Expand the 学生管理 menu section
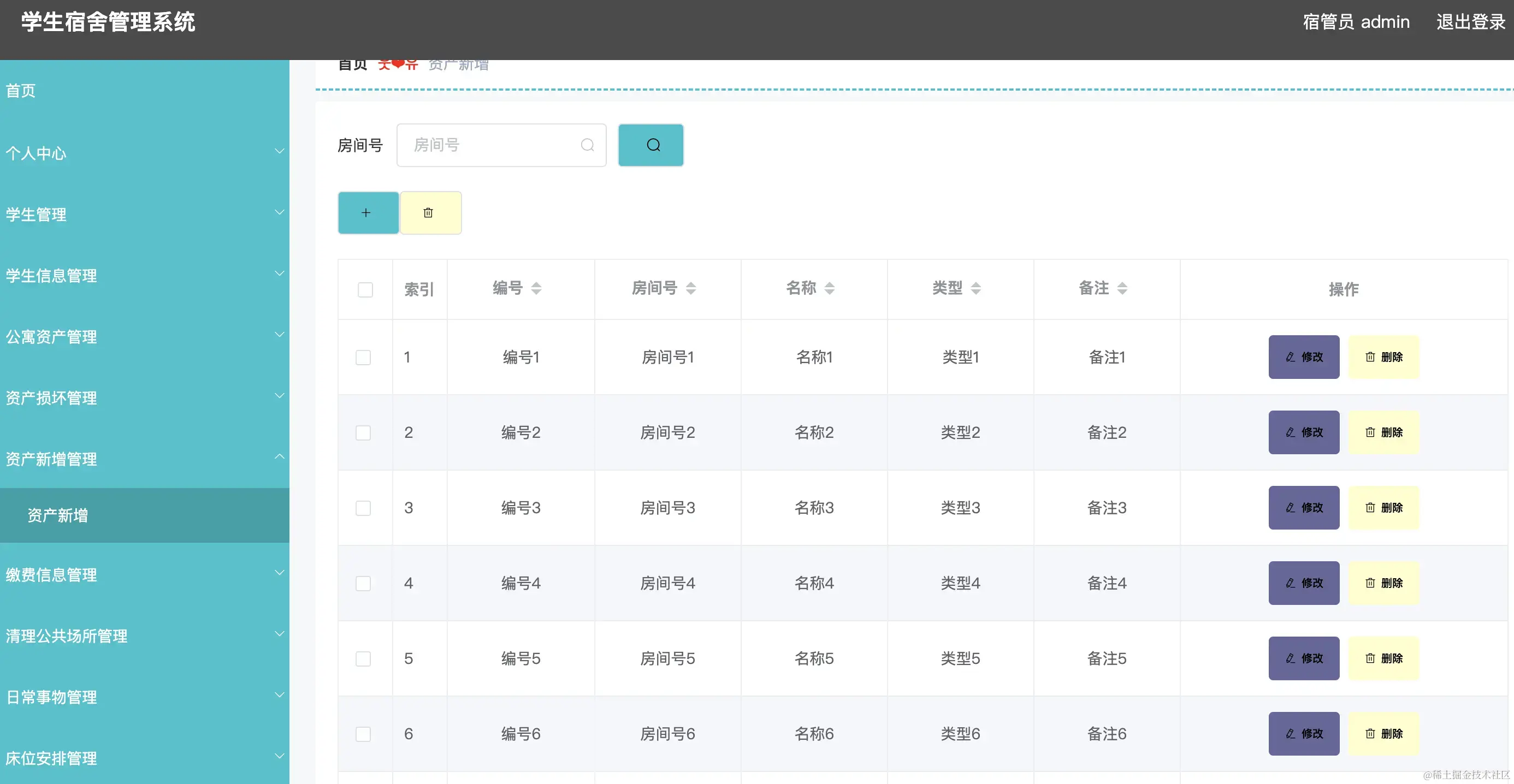The width and height of the screenshot is (1514, 784). click(145, 214)
